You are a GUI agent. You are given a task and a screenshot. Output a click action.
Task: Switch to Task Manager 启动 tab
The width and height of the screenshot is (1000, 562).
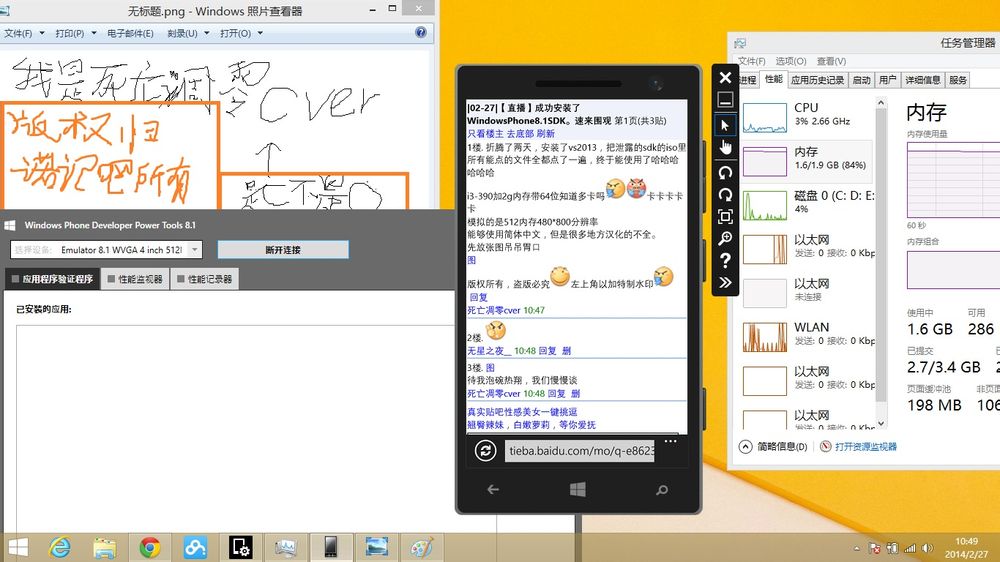point(862,80)
